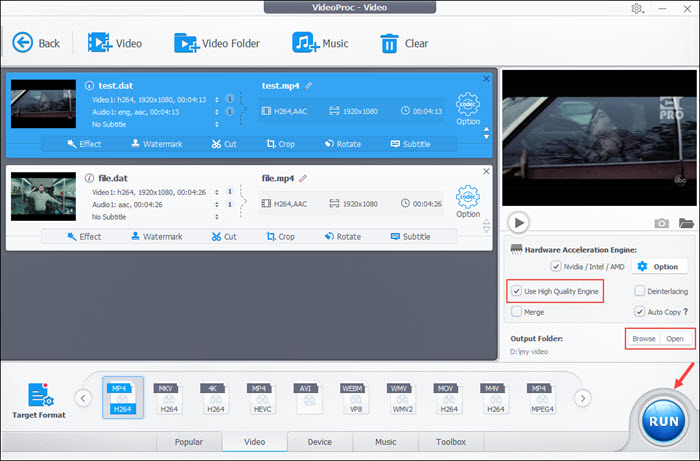Crop the test.dat video
The height and width of the screenshot is (461, 700).
click(280, 144)
